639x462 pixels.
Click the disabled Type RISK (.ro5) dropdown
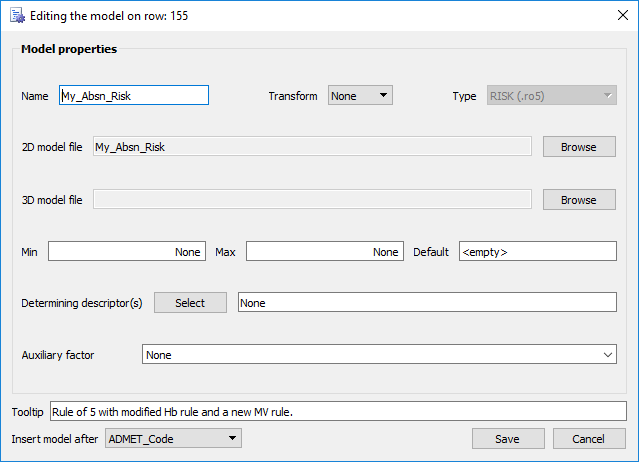pyautogui.click(x=551, y=95)
